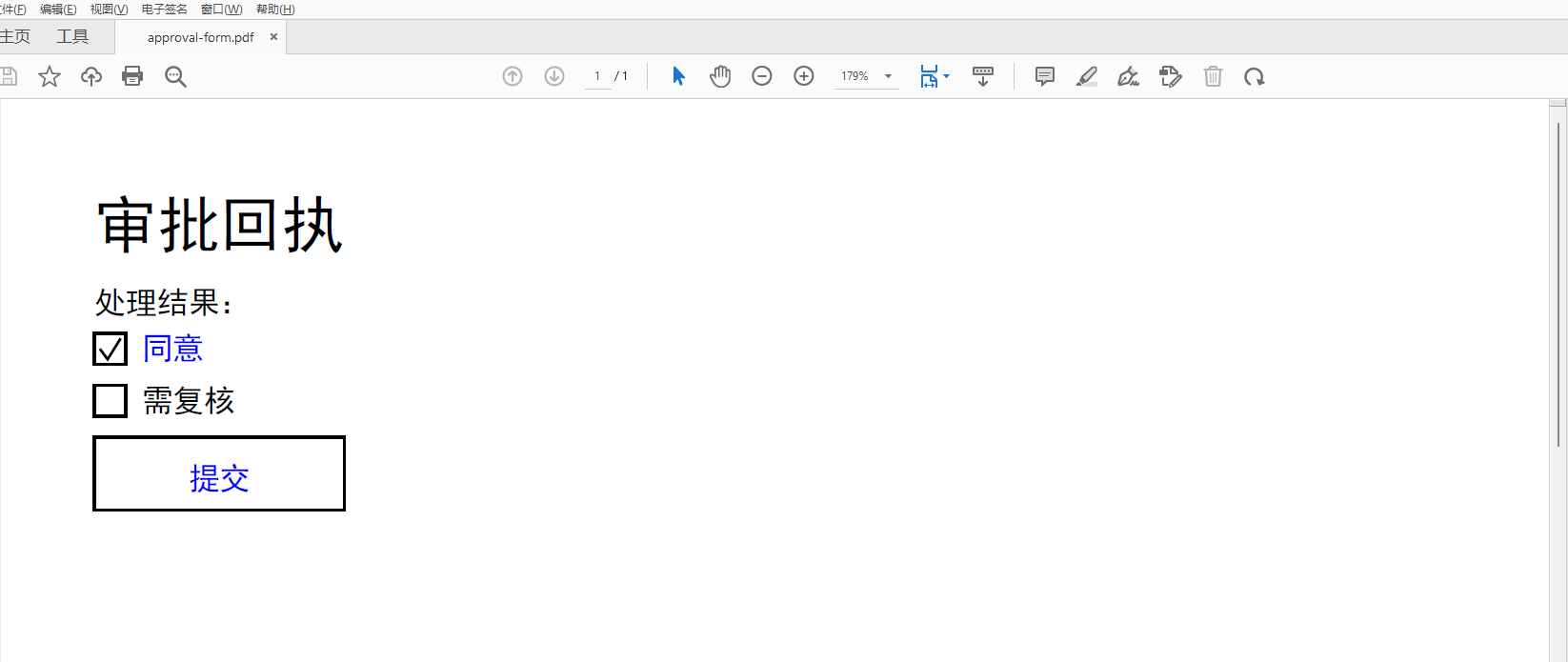Select the approval-form.pdf tab
This screenshot has width=1568, height=662.
click(x=200, y=37)
